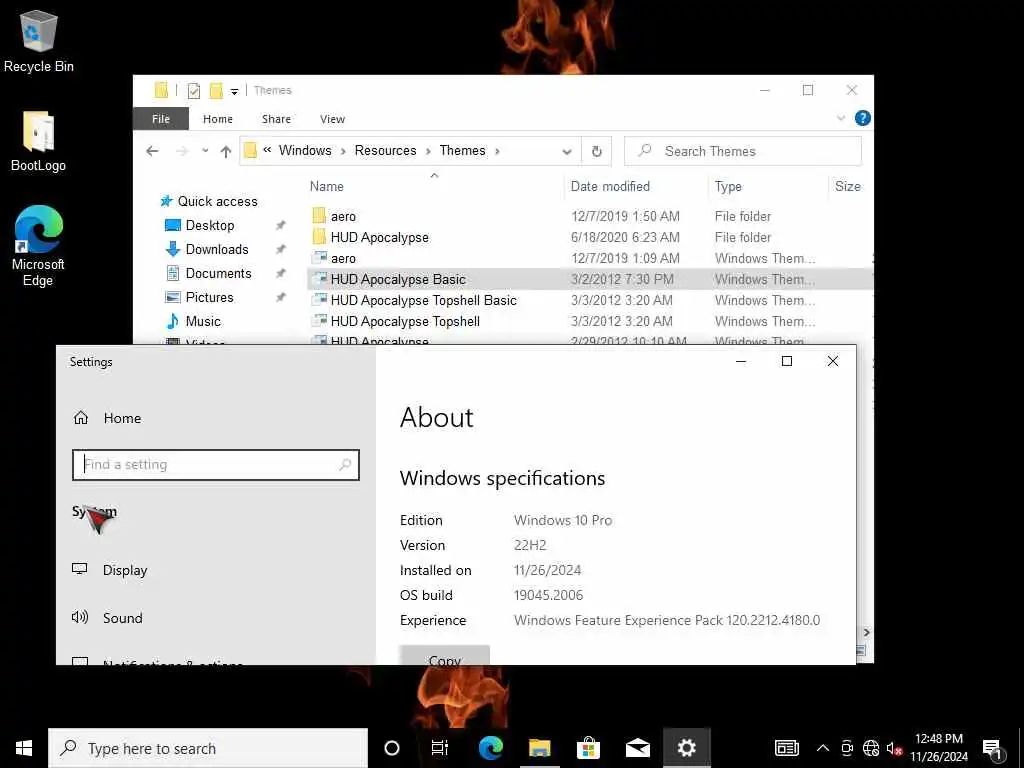This screenshot has width=1024, height=768.
Task: Open Mail from the taskbar
Action: click(637, 748)
